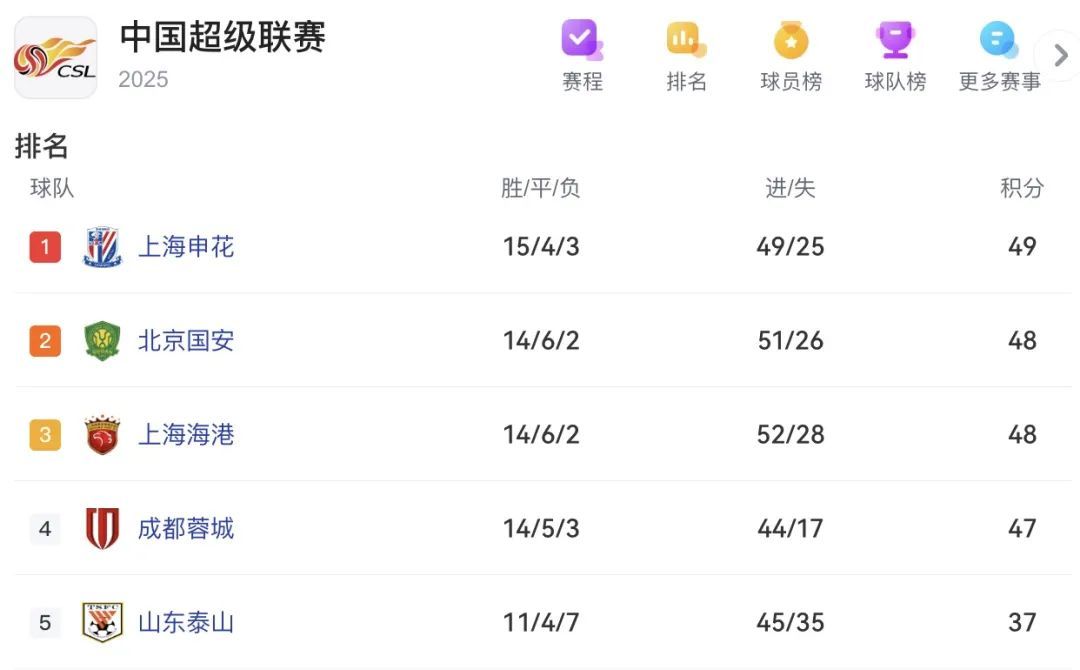
Task: Click the 积分 points column header
Action: 1022,188
